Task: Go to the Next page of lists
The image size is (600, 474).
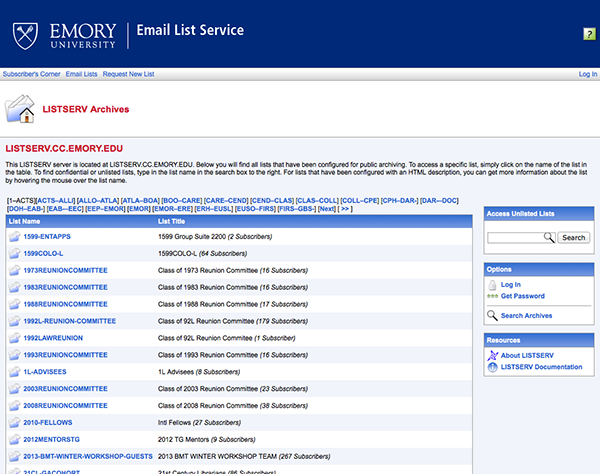Action: [326, 209]
